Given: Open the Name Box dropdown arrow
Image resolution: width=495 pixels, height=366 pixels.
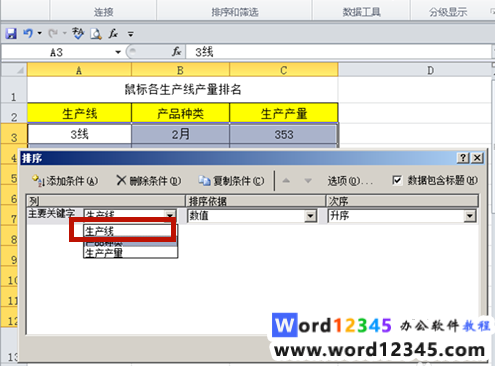Looking at the screenshot, I should click(x=118, y=52).
